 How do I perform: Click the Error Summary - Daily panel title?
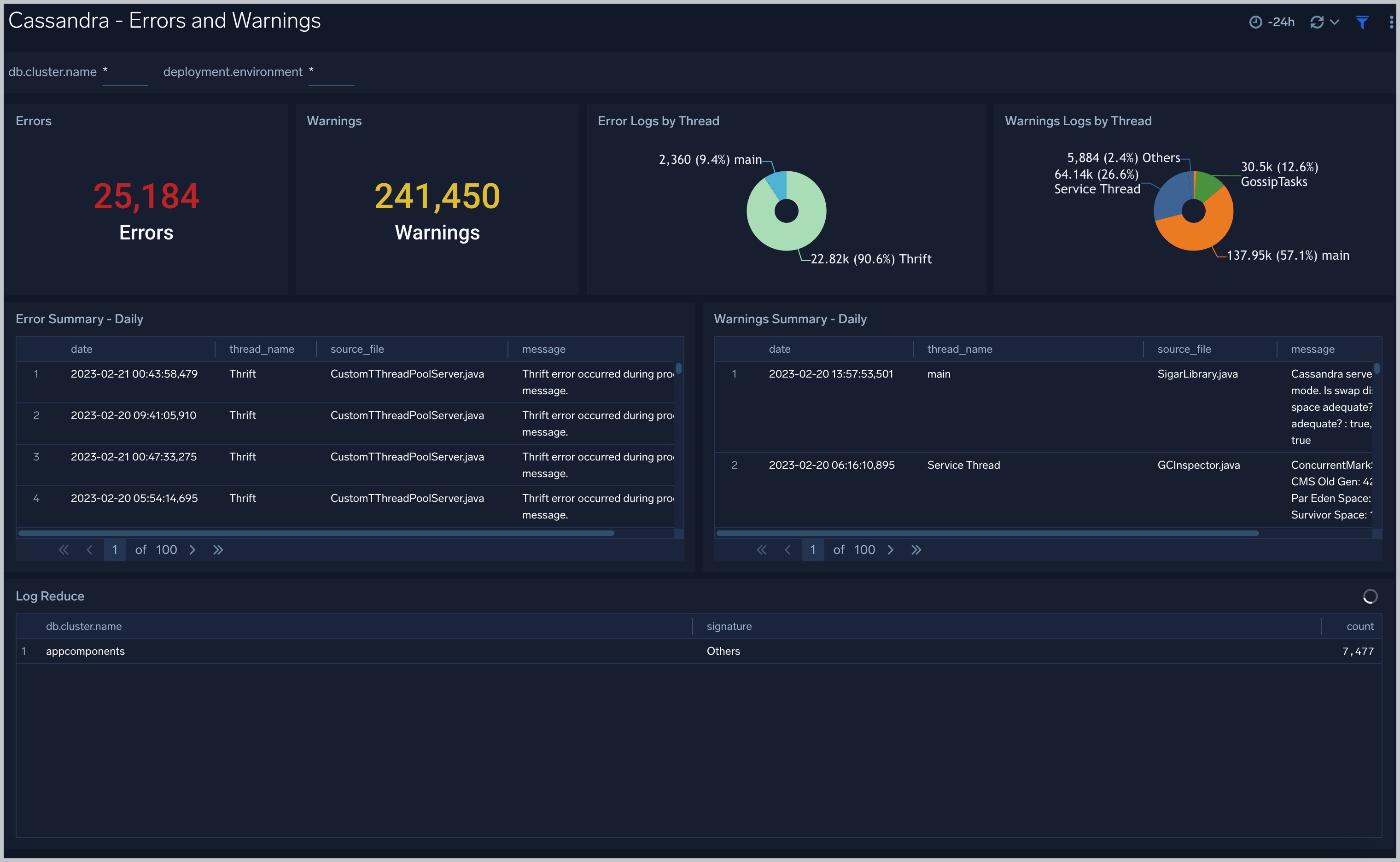(79, 319)
